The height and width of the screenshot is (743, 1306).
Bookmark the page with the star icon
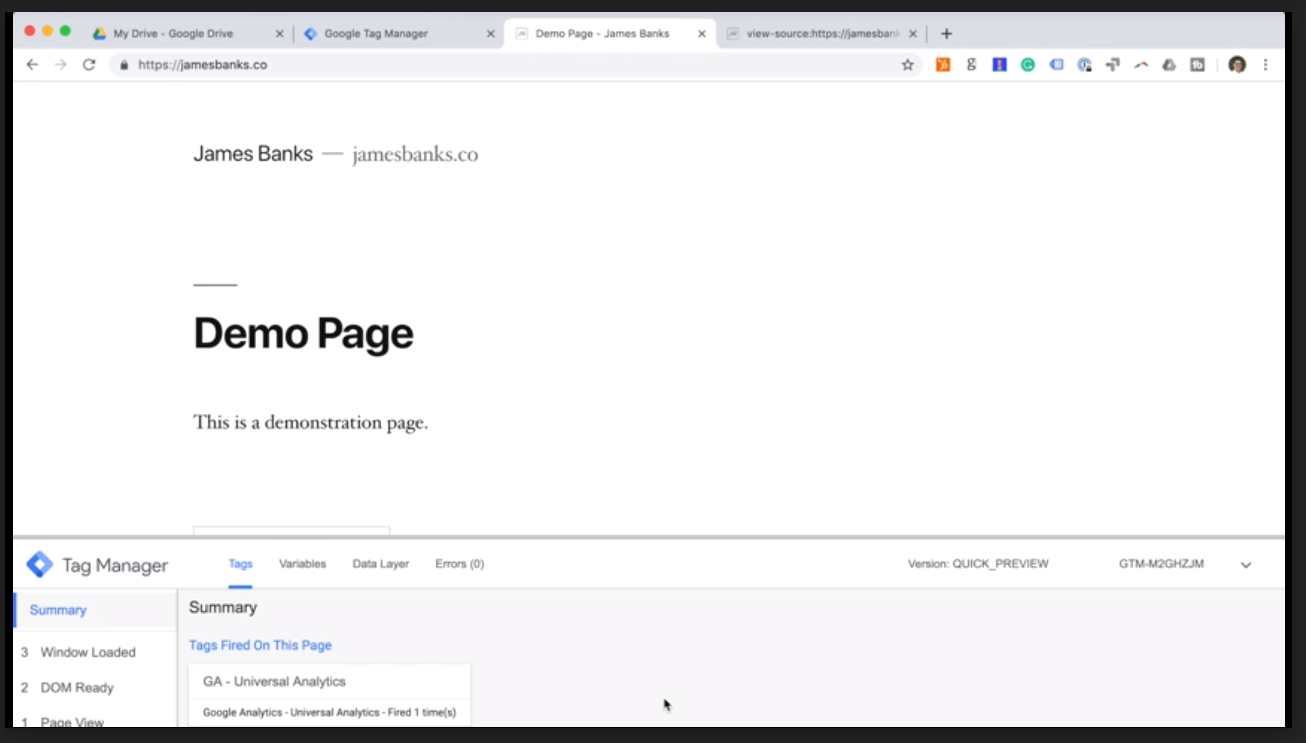point(908,63)
